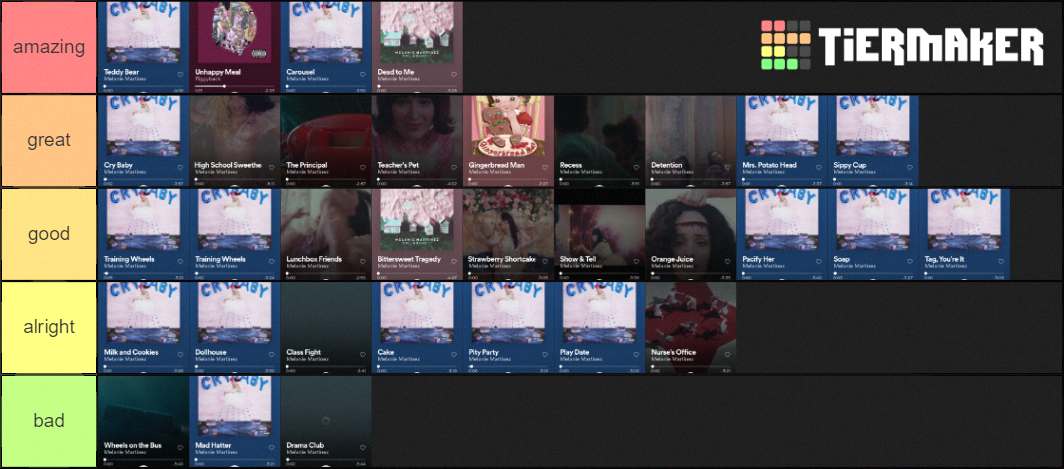Select the orange 'great' tier label
The height and width of the screenshot is (469, 1064).
(x=49, y=140)
